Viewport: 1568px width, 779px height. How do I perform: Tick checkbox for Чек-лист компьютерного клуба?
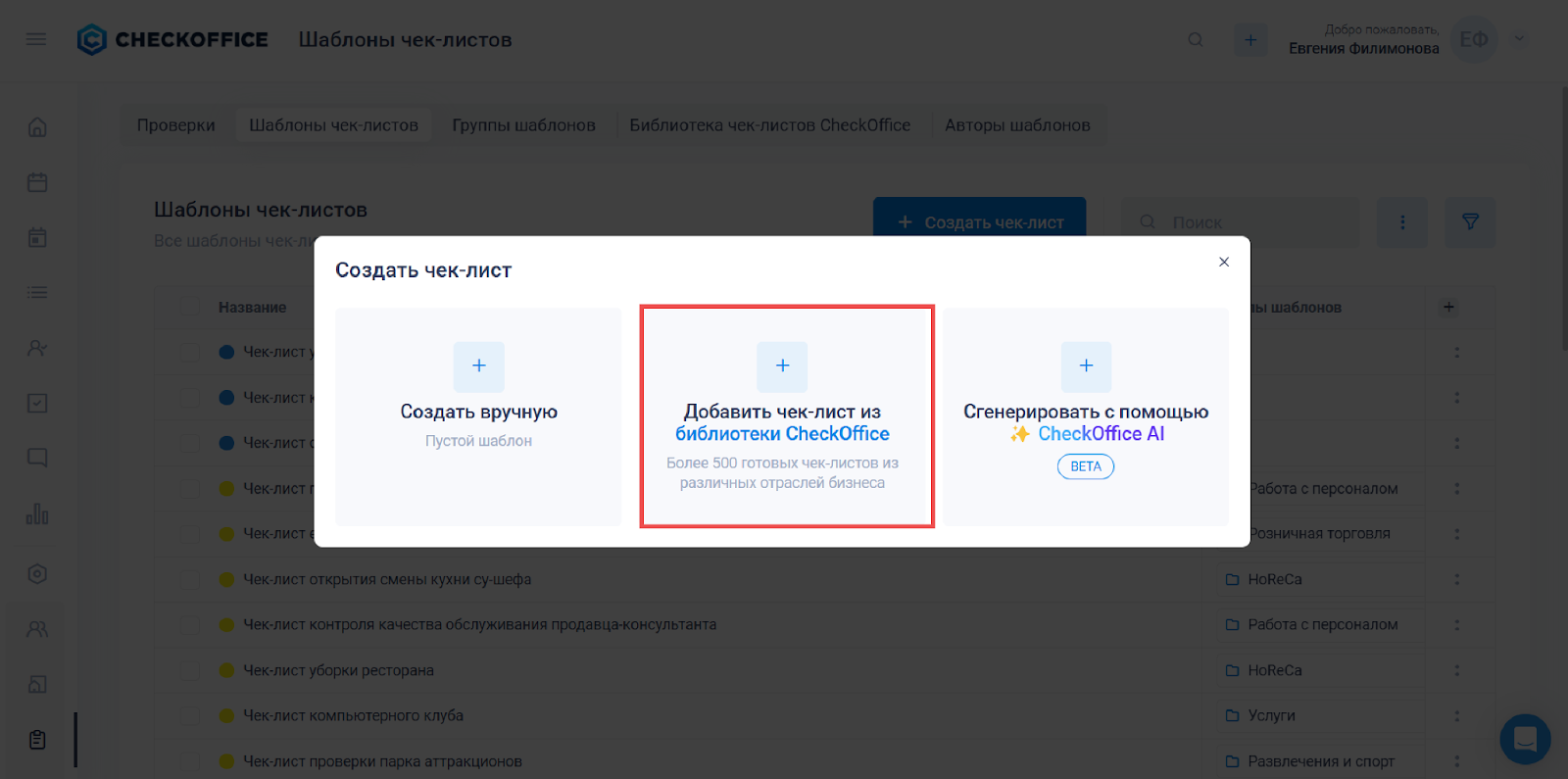click(190, 715)
